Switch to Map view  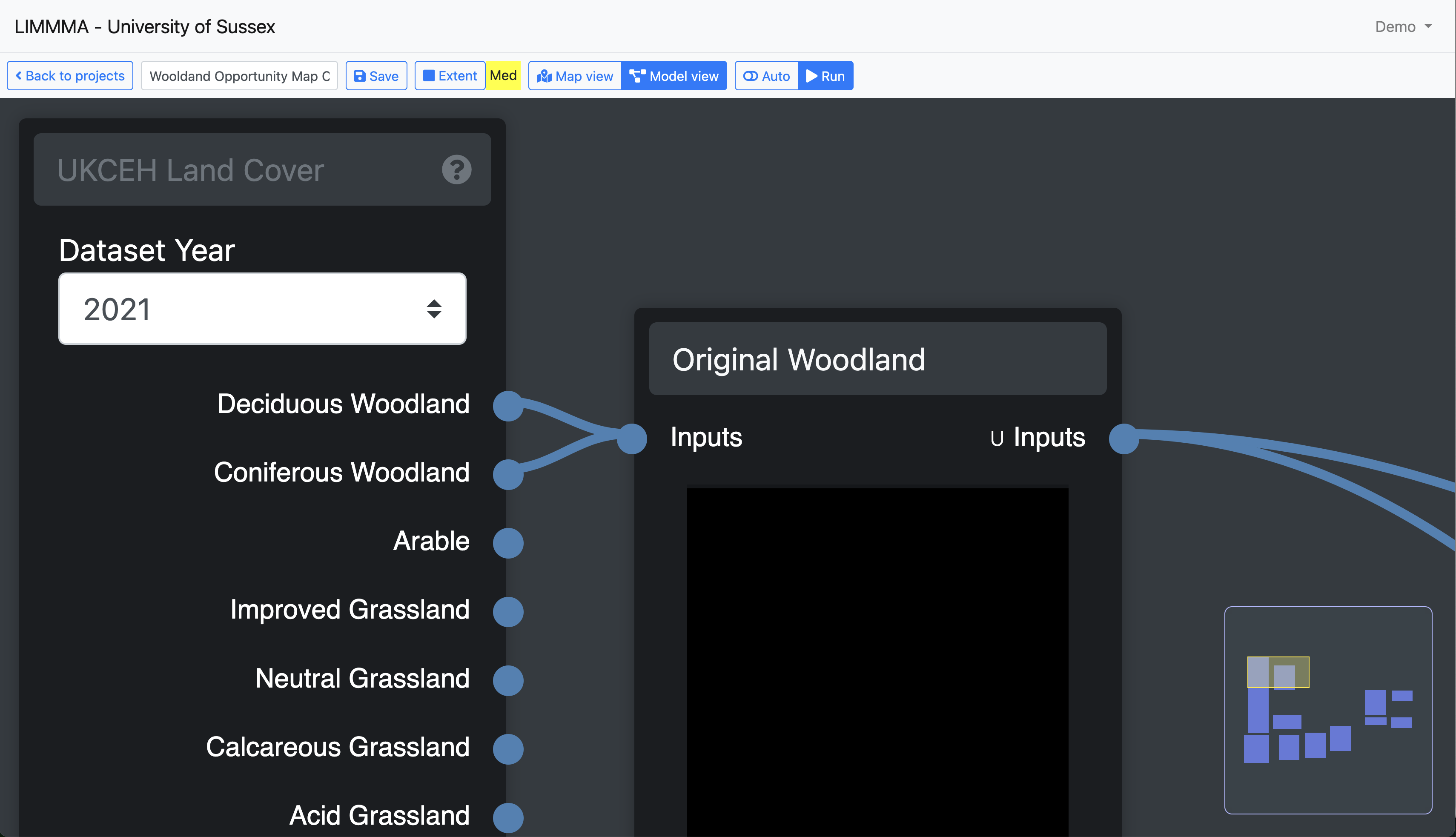(x=575, y=76)
